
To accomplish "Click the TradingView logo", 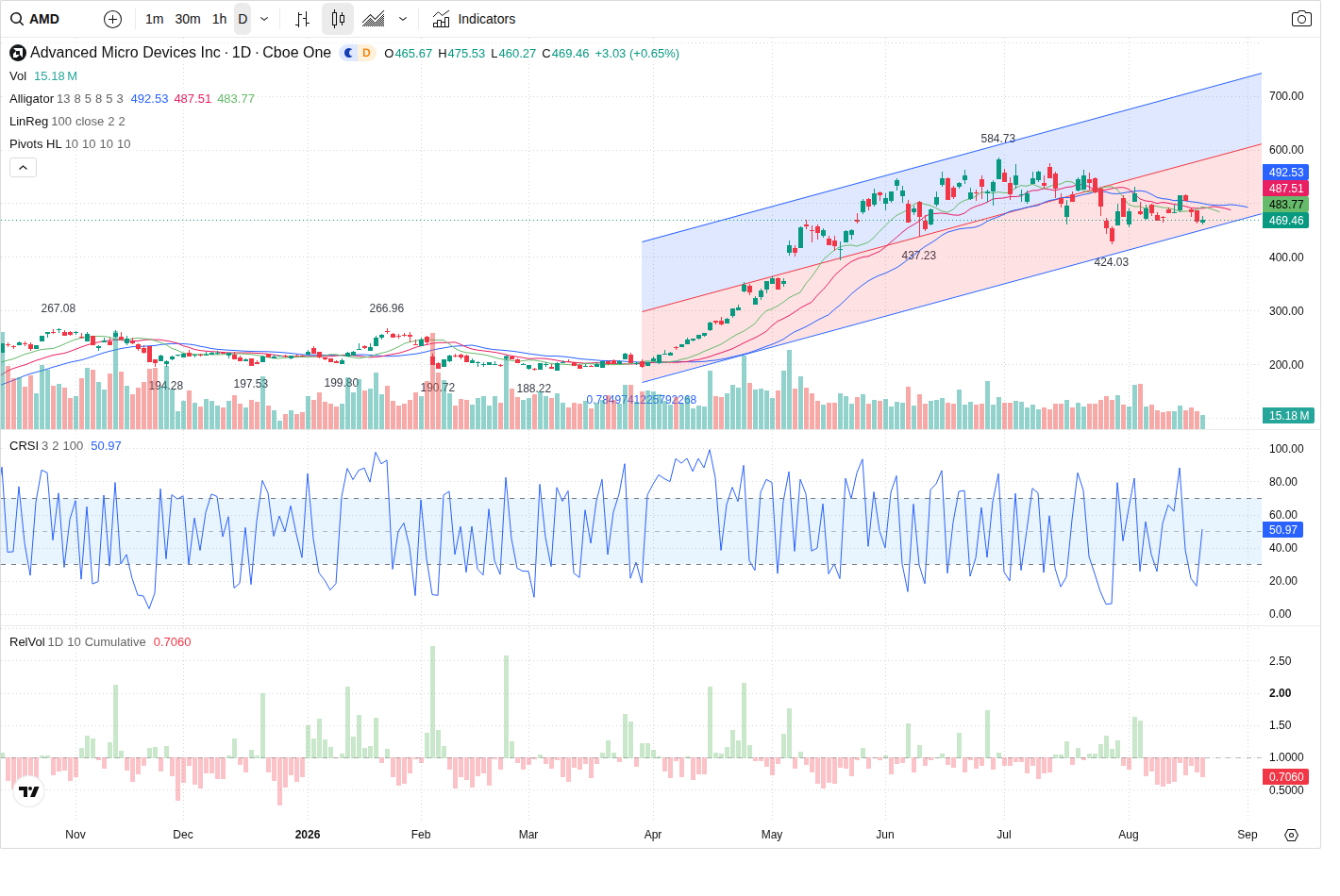I will click(x=29, y=792).
